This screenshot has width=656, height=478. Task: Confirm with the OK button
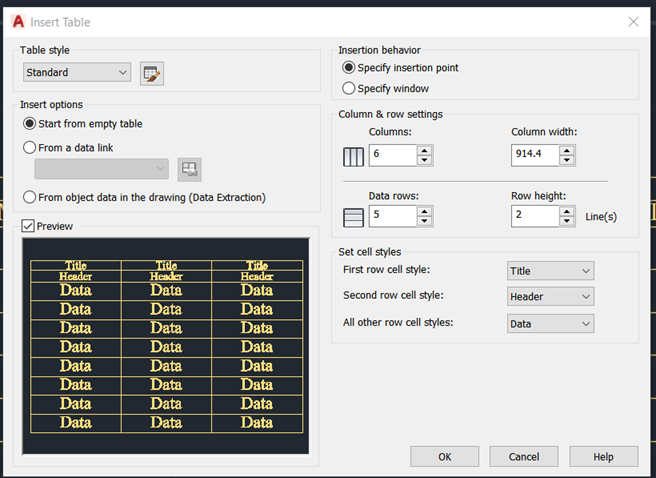coord(444,457)
